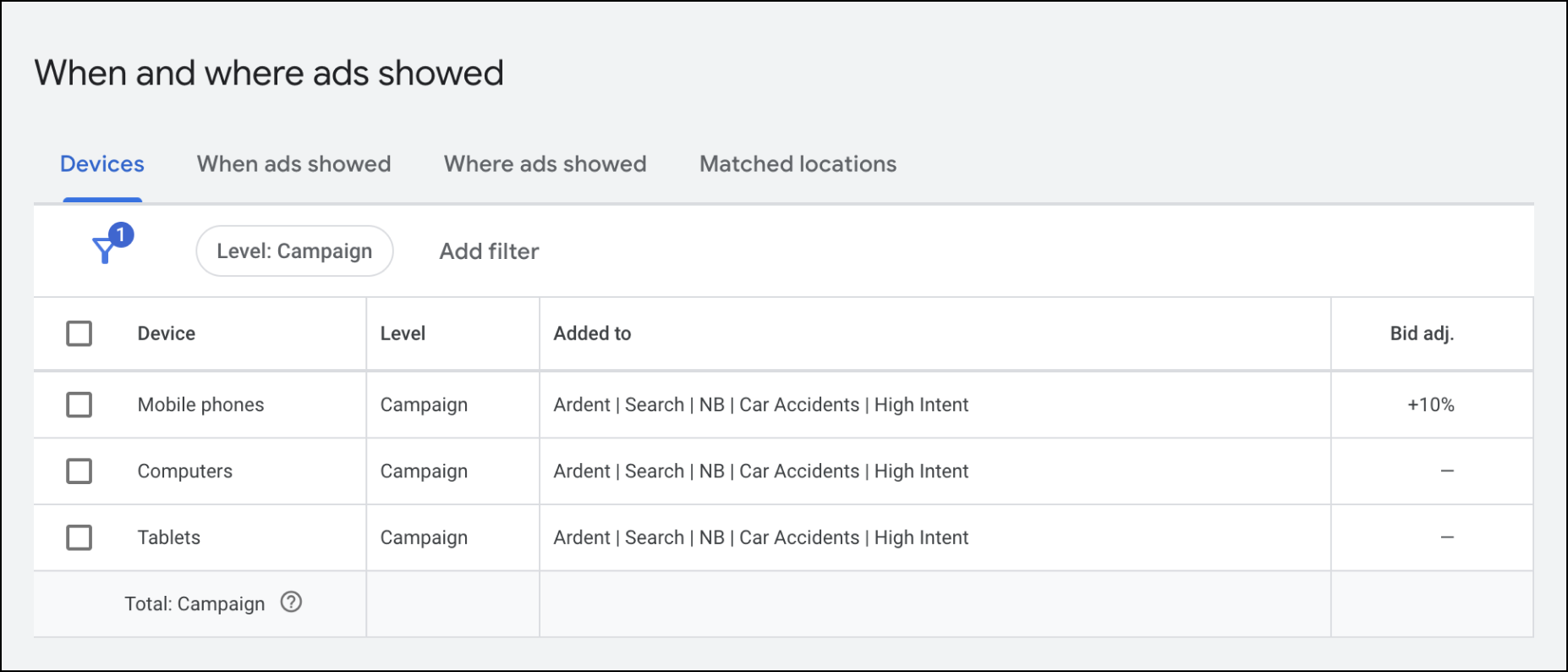Viewport: 1568px width, 672px height.
Task: Click Add filter
Action: tap(489, 251)
